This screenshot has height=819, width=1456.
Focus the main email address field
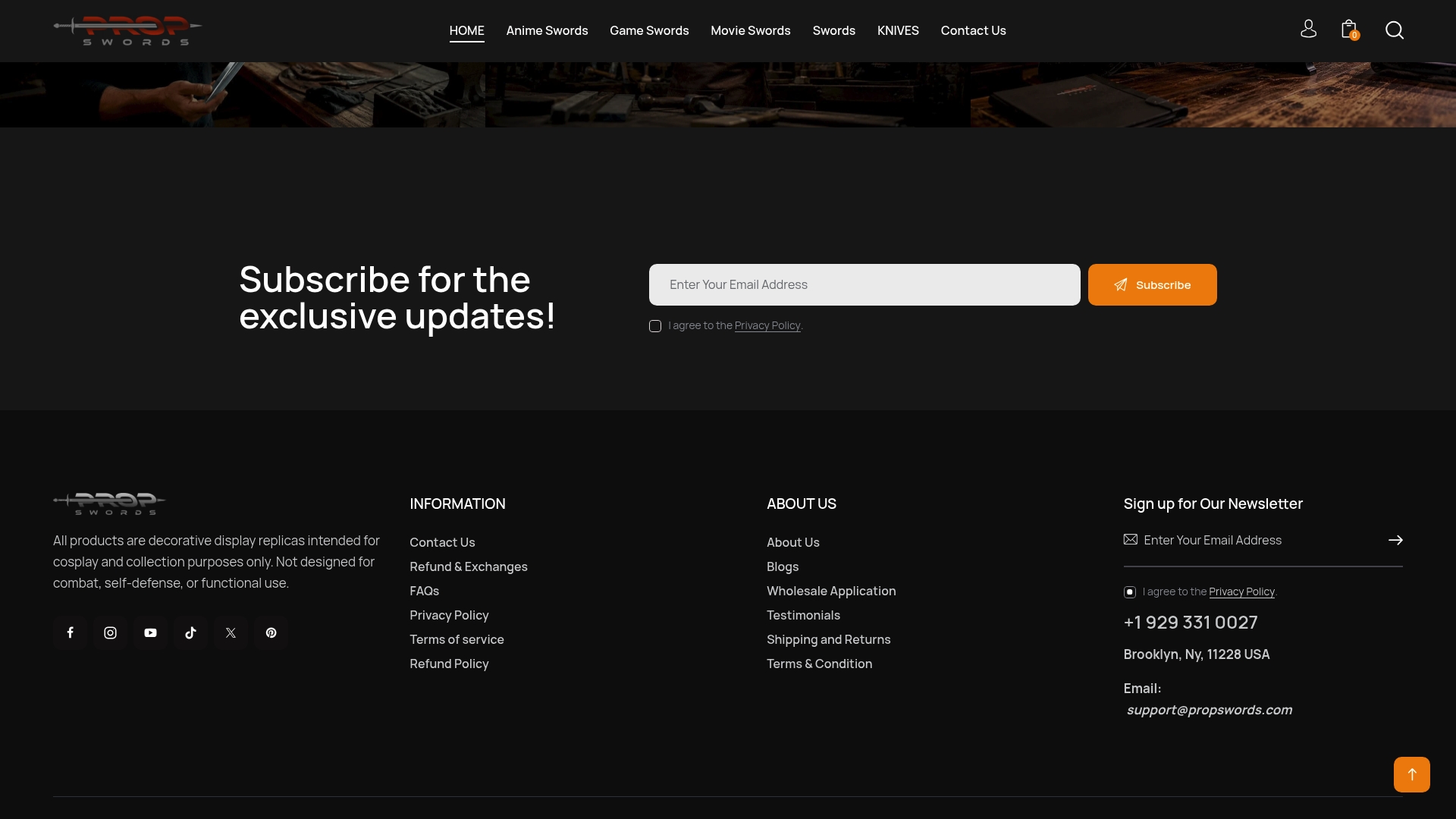(864, 284)
